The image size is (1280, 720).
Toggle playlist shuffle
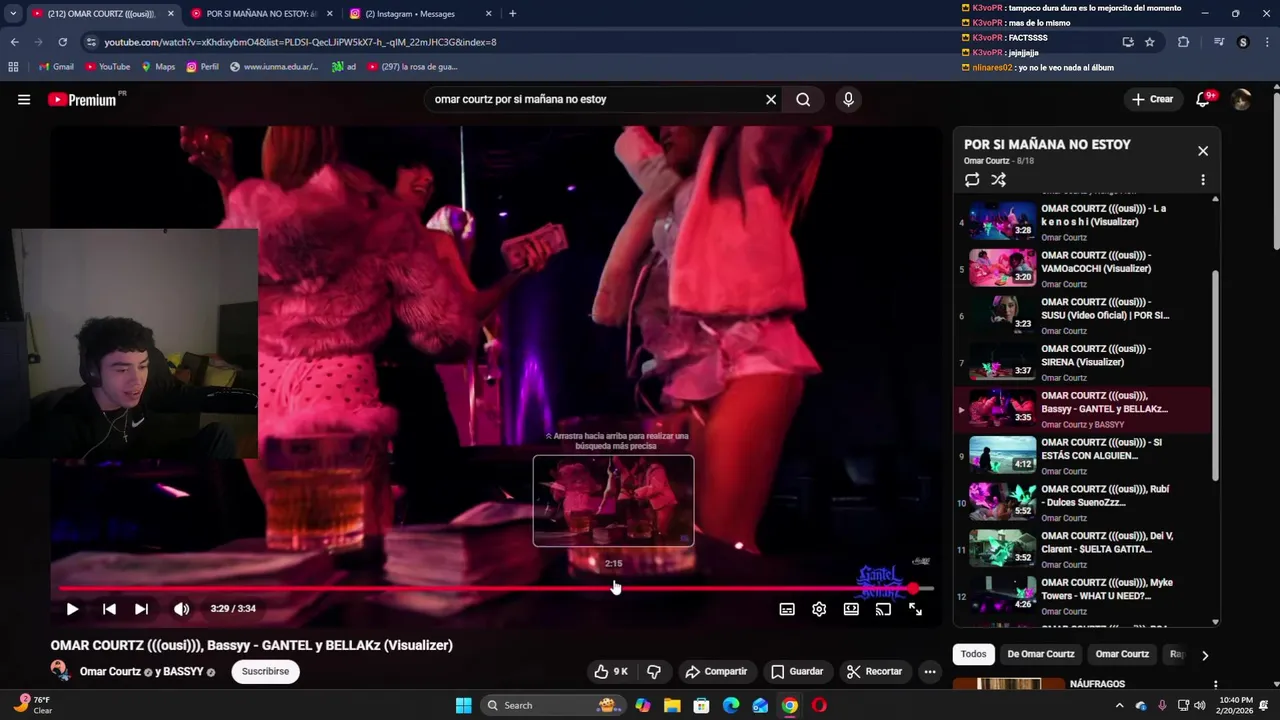tap(998, 180)
